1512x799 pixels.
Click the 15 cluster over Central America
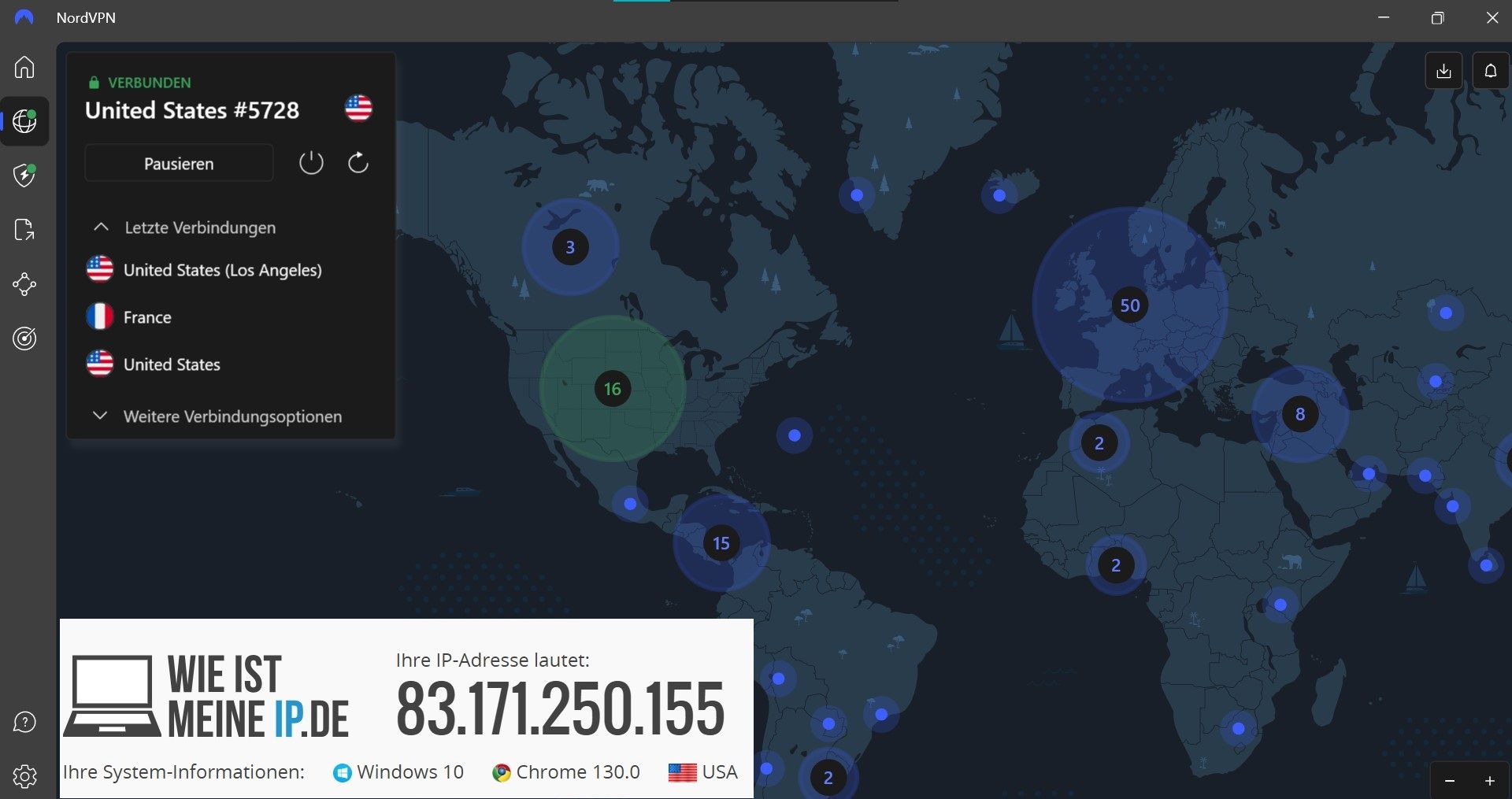click(721, 543)
